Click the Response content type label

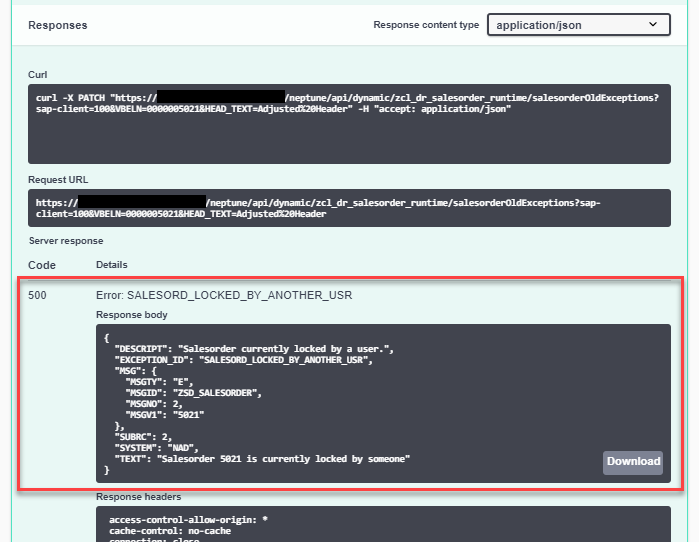click(x=426, y=25)
